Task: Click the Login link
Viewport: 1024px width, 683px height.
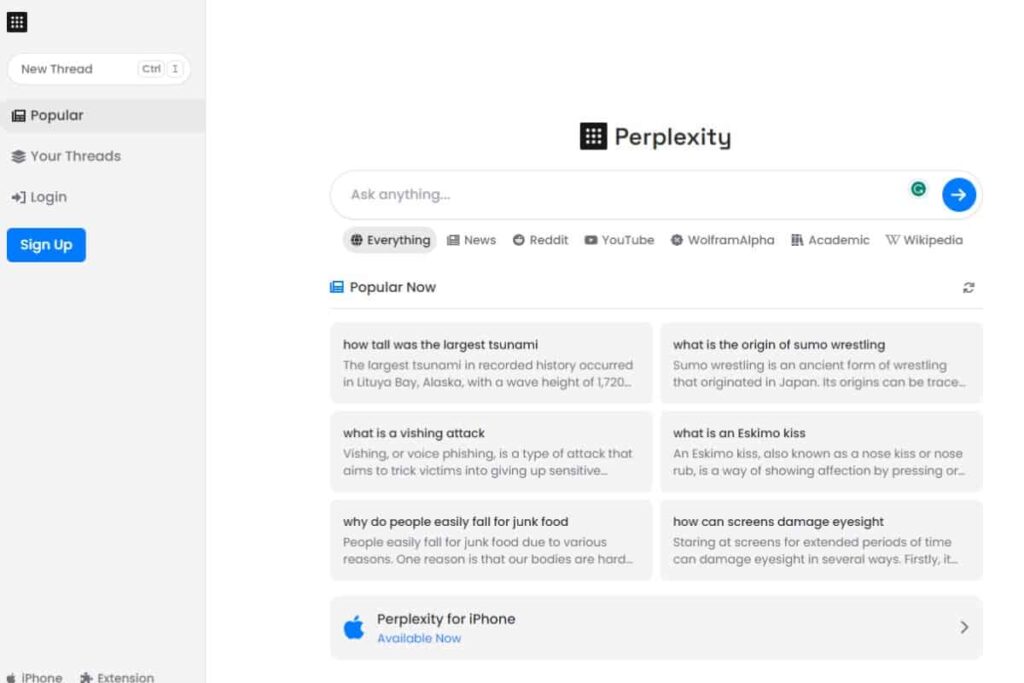Action: 39,197
